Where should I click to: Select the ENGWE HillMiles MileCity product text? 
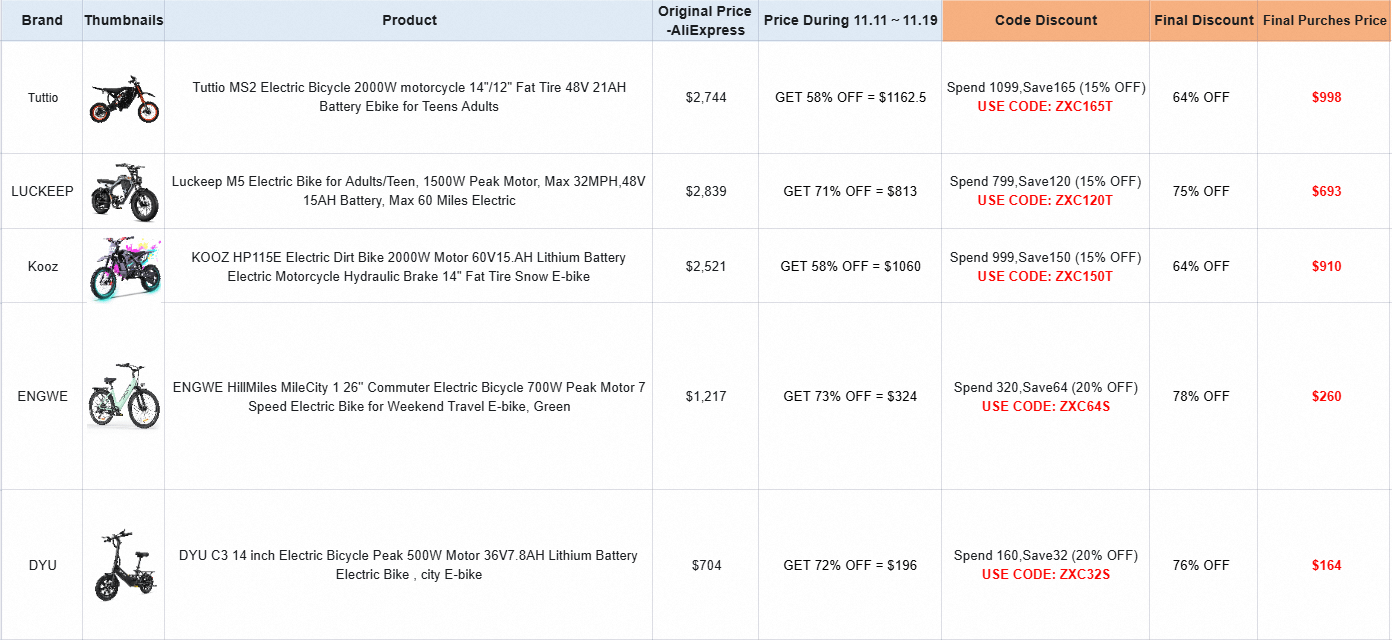point(409,396)
